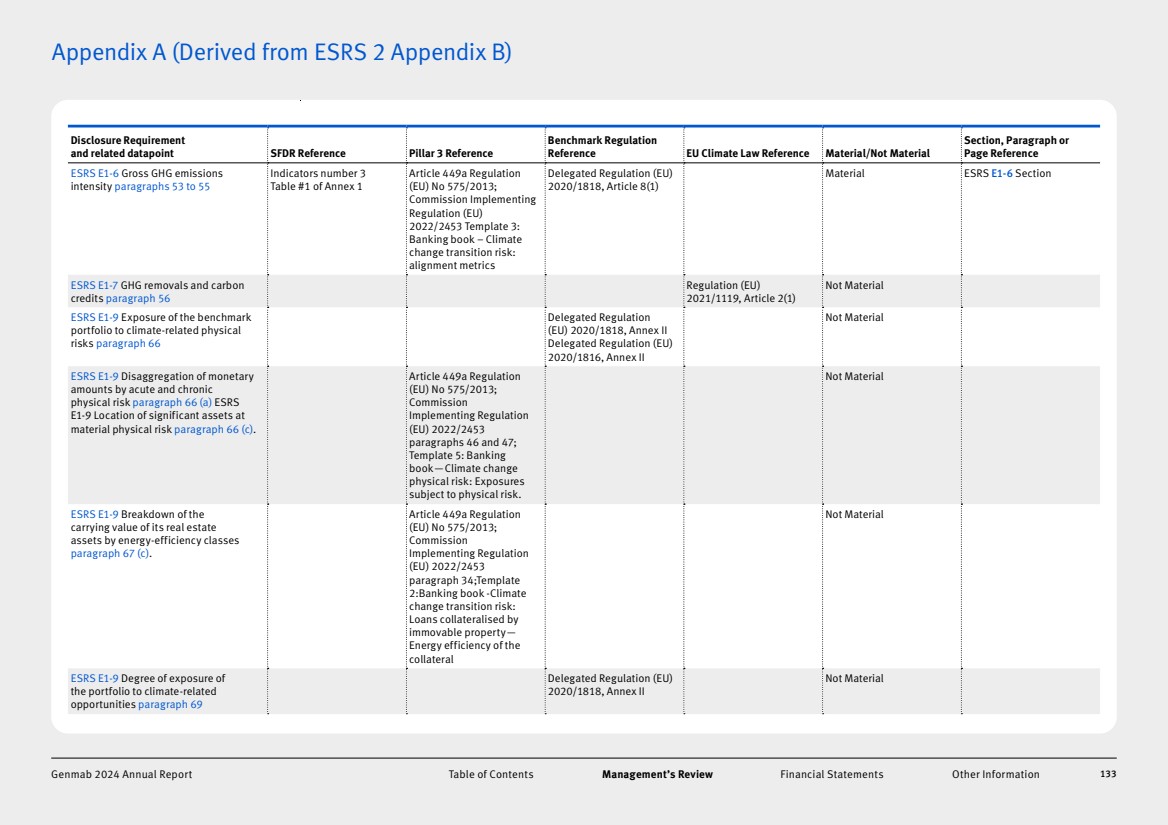The width and height of the screenshot is (1168, 825).
Task: Click the 'paragraph 56' link
Action: tap(138, 299)
